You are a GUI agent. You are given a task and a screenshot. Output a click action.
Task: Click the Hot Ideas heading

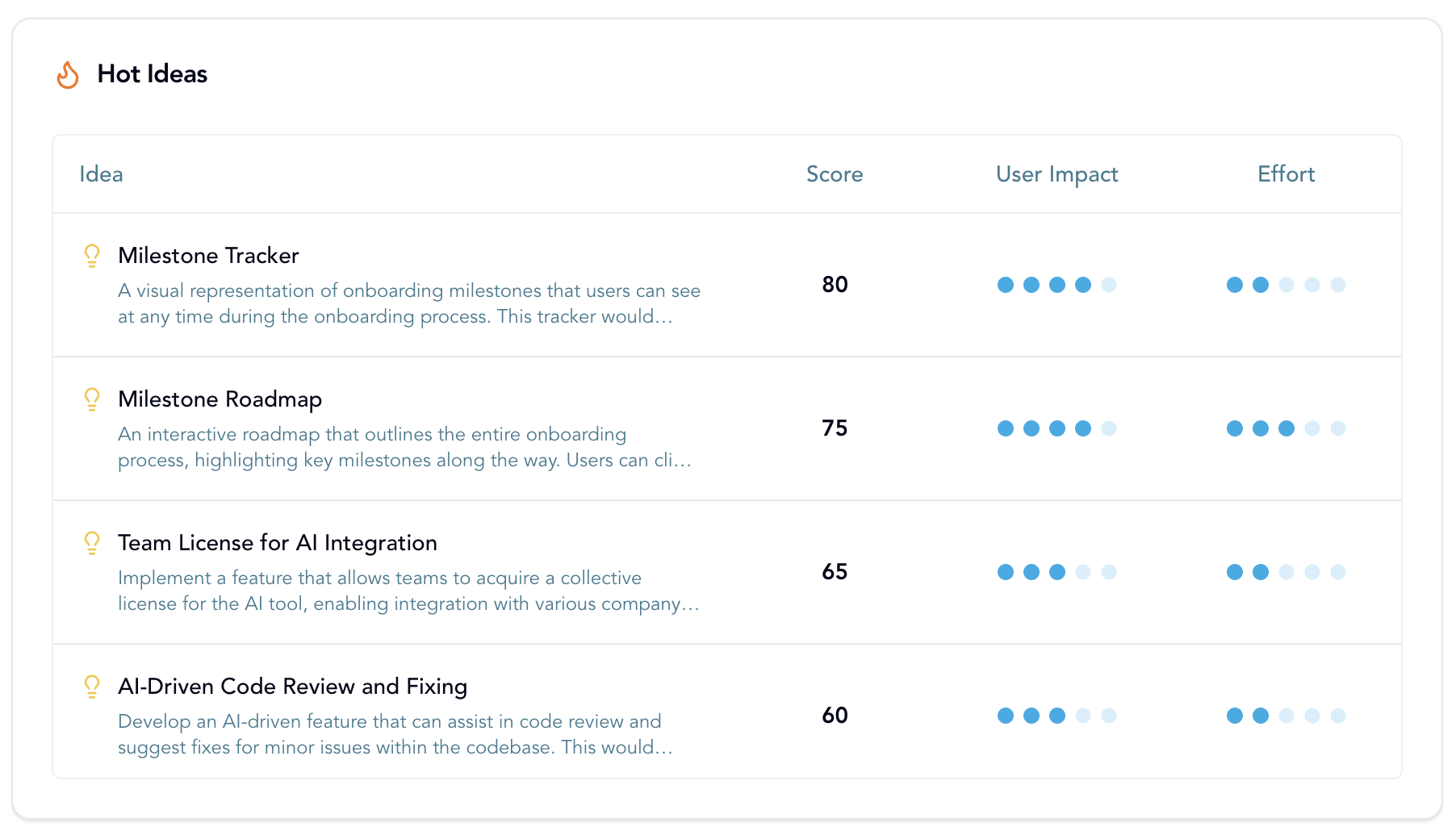pyautogui.click(x=152, y=74)
